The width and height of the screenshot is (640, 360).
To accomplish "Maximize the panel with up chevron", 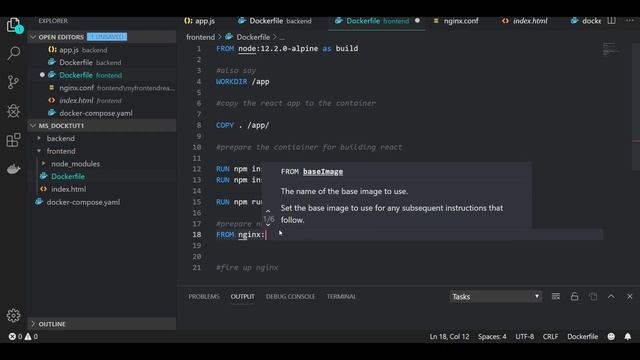I will (x=611, y=297).
